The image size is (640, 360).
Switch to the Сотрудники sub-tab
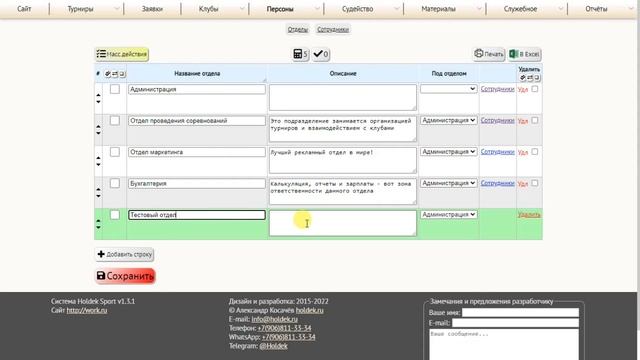tap(333, 29)
